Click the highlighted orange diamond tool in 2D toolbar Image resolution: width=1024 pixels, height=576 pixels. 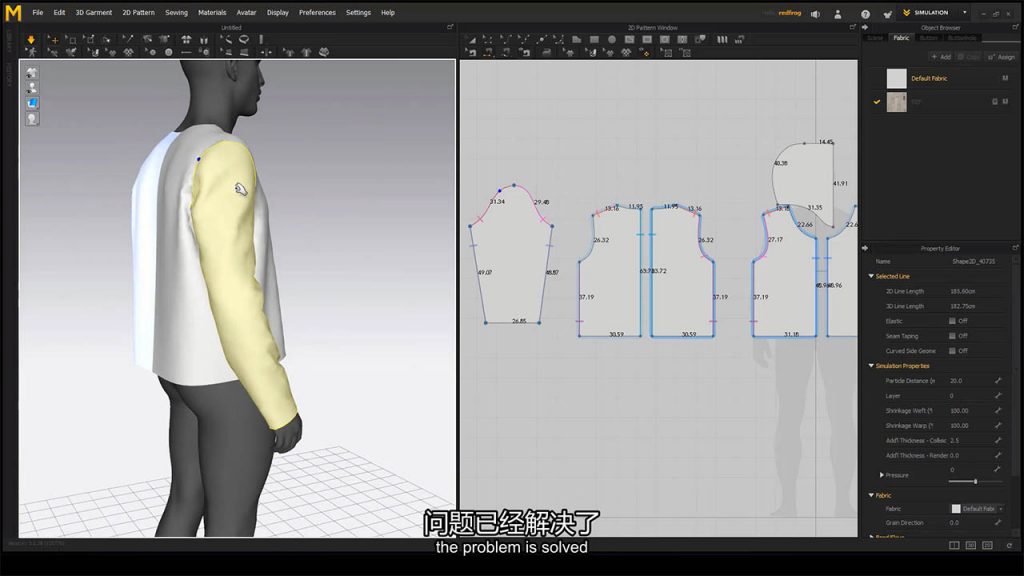(645, 52)
